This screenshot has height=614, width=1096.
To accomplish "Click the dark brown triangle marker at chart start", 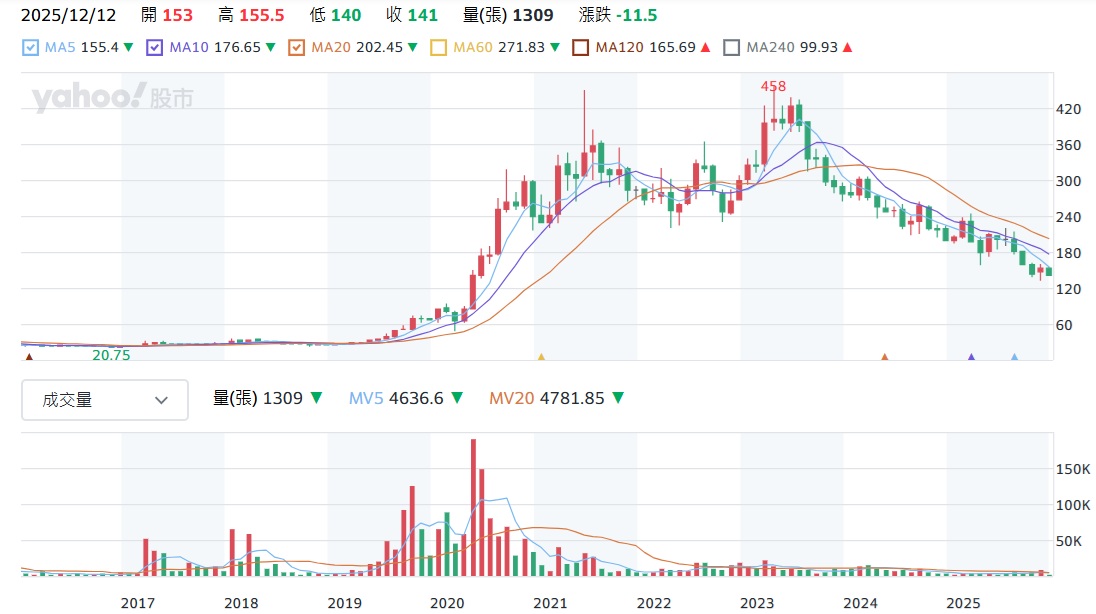I will tap(29, 356).
